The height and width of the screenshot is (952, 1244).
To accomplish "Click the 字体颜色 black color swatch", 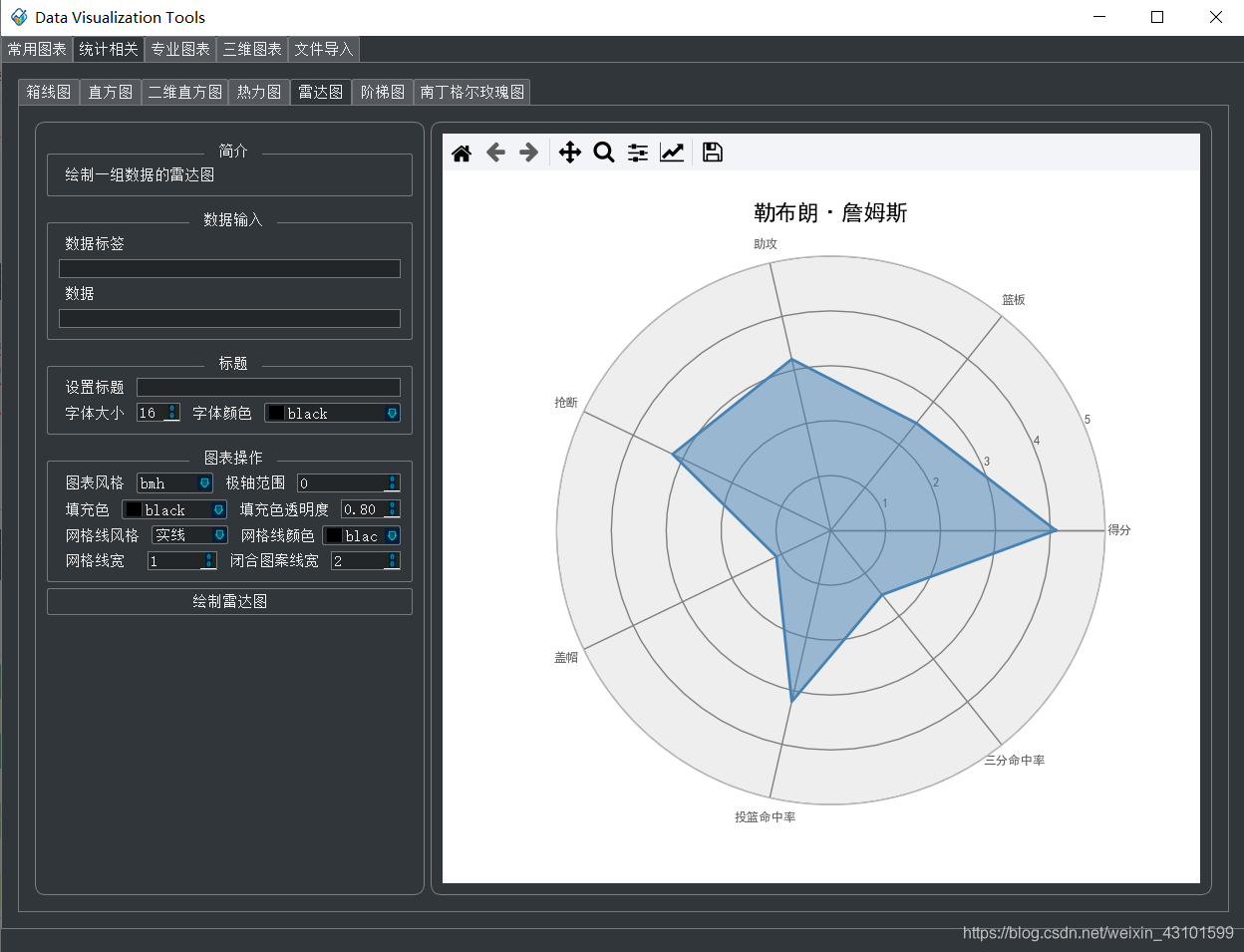I will click(x=276, y=413).
